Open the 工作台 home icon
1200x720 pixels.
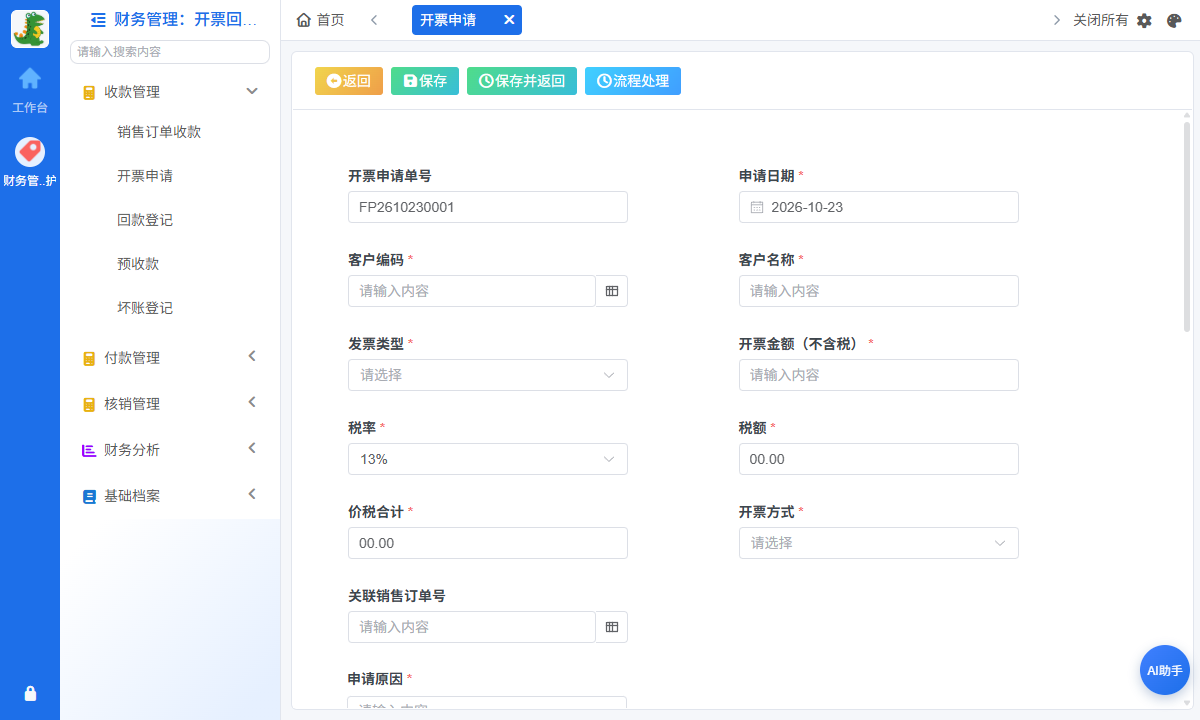30,78
